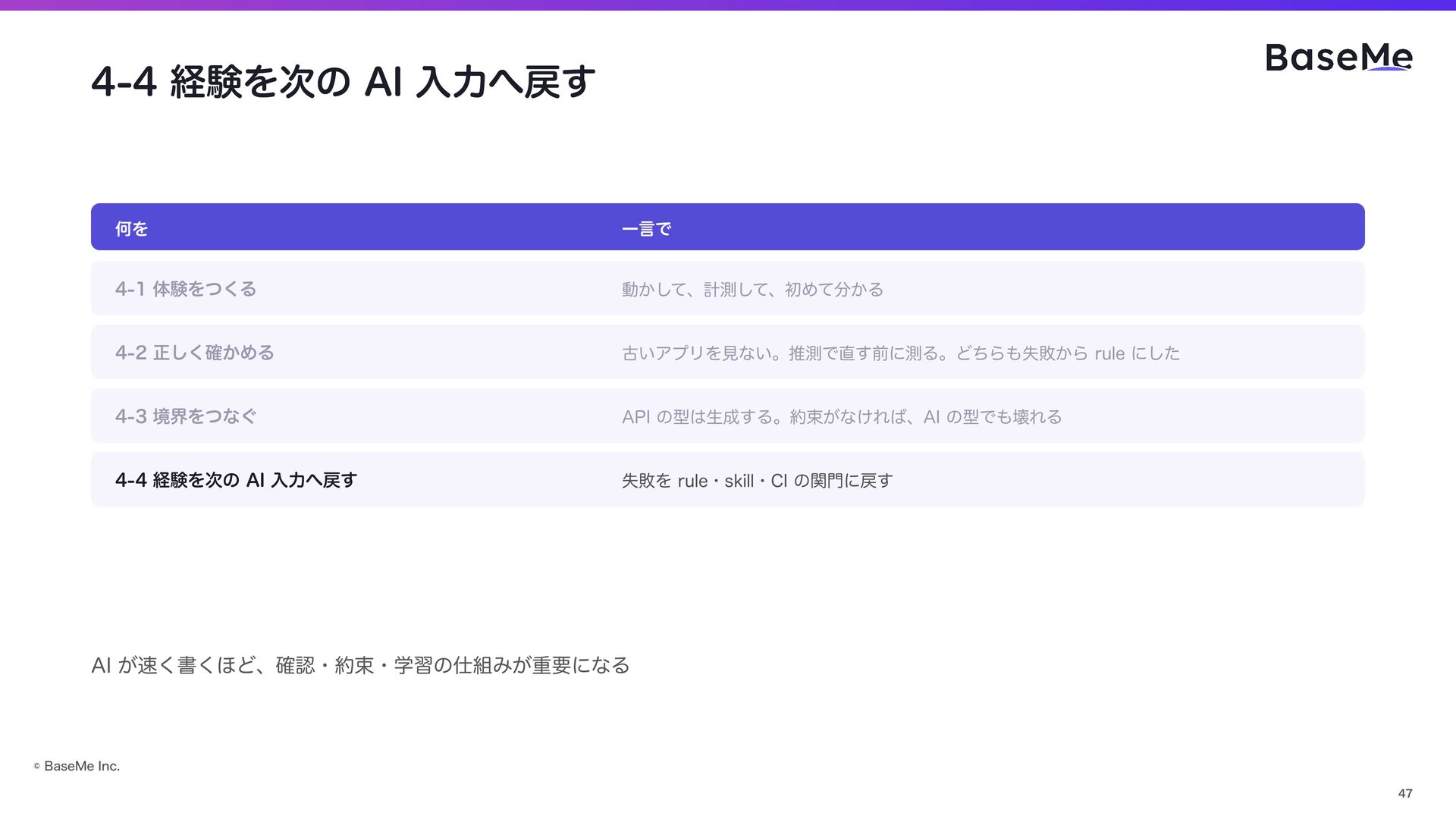The height and width of the screenshot is (819, 1456).
Task: Click the '© BaseMe Inc.' footer text
Action: [x=77, y=766]
